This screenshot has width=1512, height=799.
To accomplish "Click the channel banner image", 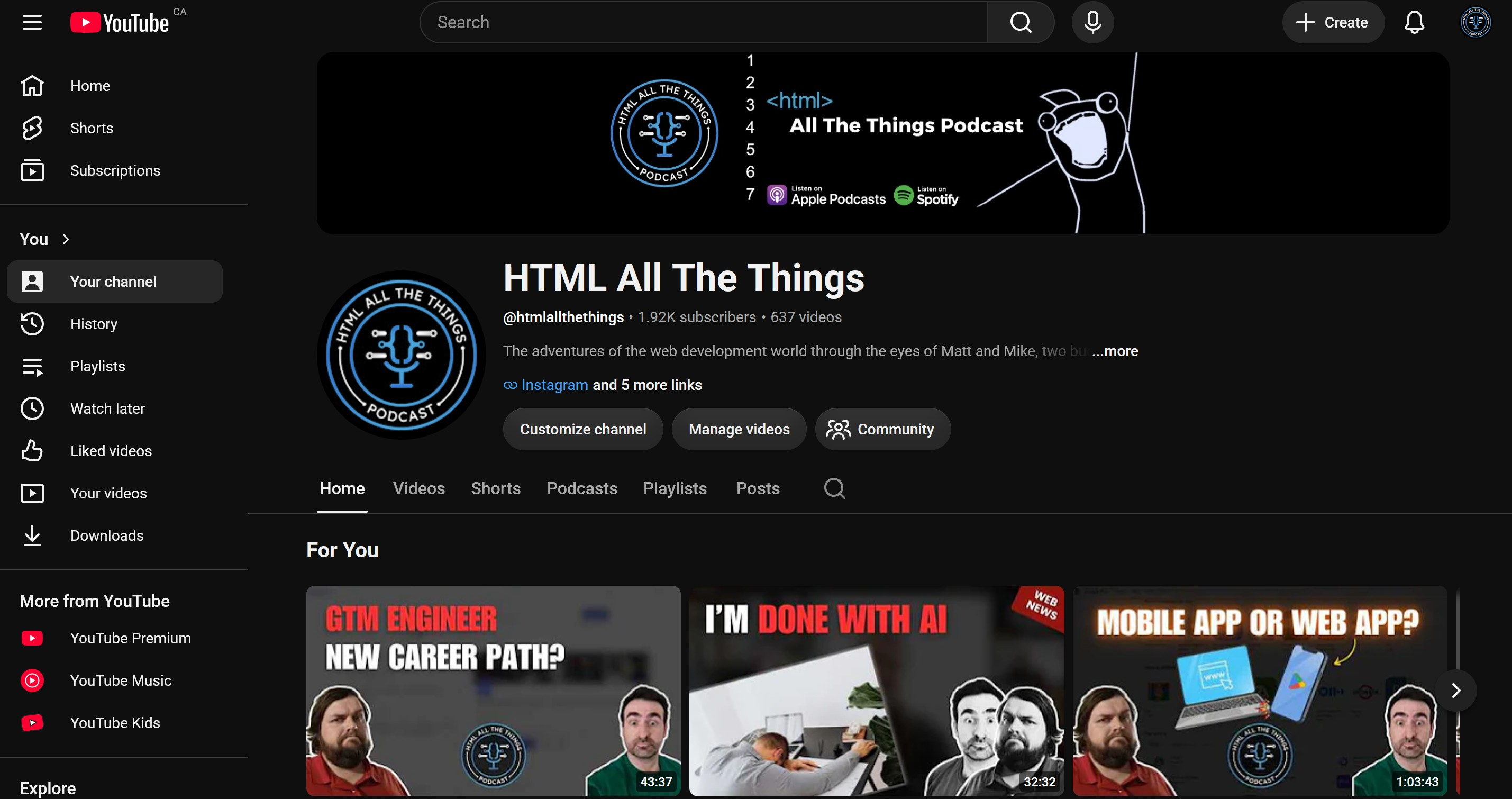I will pyautogui.click(x=883, y=143).
